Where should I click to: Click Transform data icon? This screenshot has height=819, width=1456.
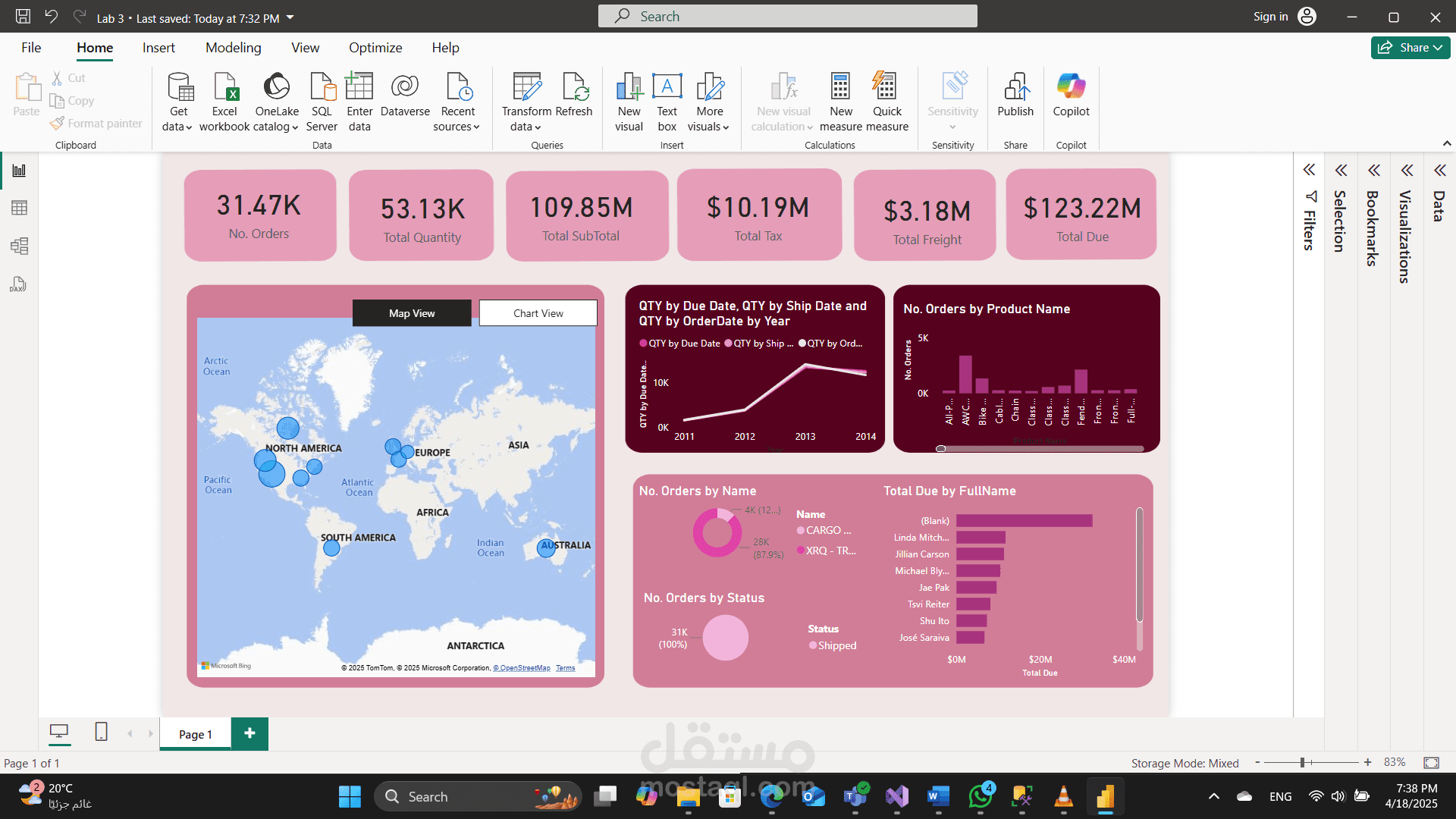click(x=527, y=86)
